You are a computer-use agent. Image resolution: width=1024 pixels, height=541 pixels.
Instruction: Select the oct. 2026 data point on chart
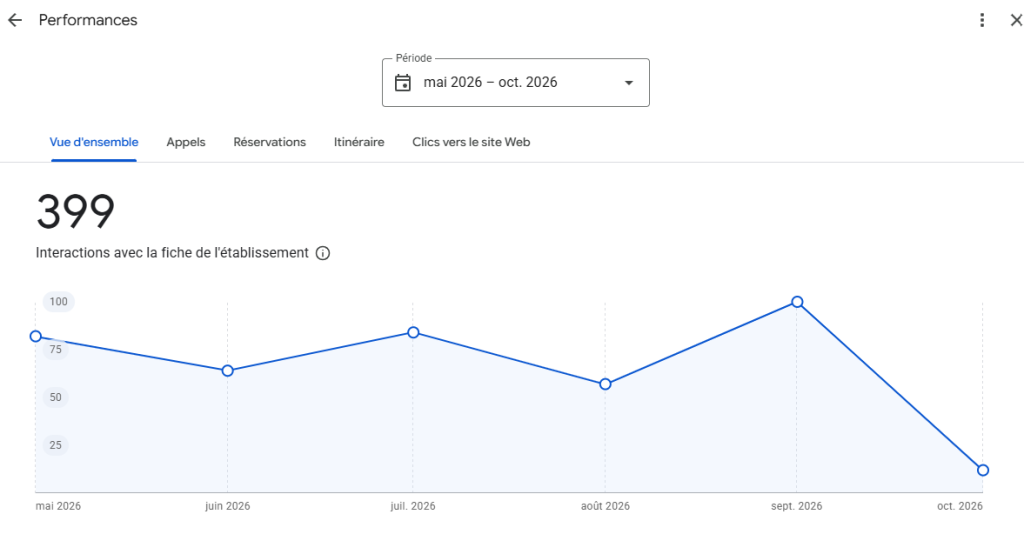tap(983, 470)
